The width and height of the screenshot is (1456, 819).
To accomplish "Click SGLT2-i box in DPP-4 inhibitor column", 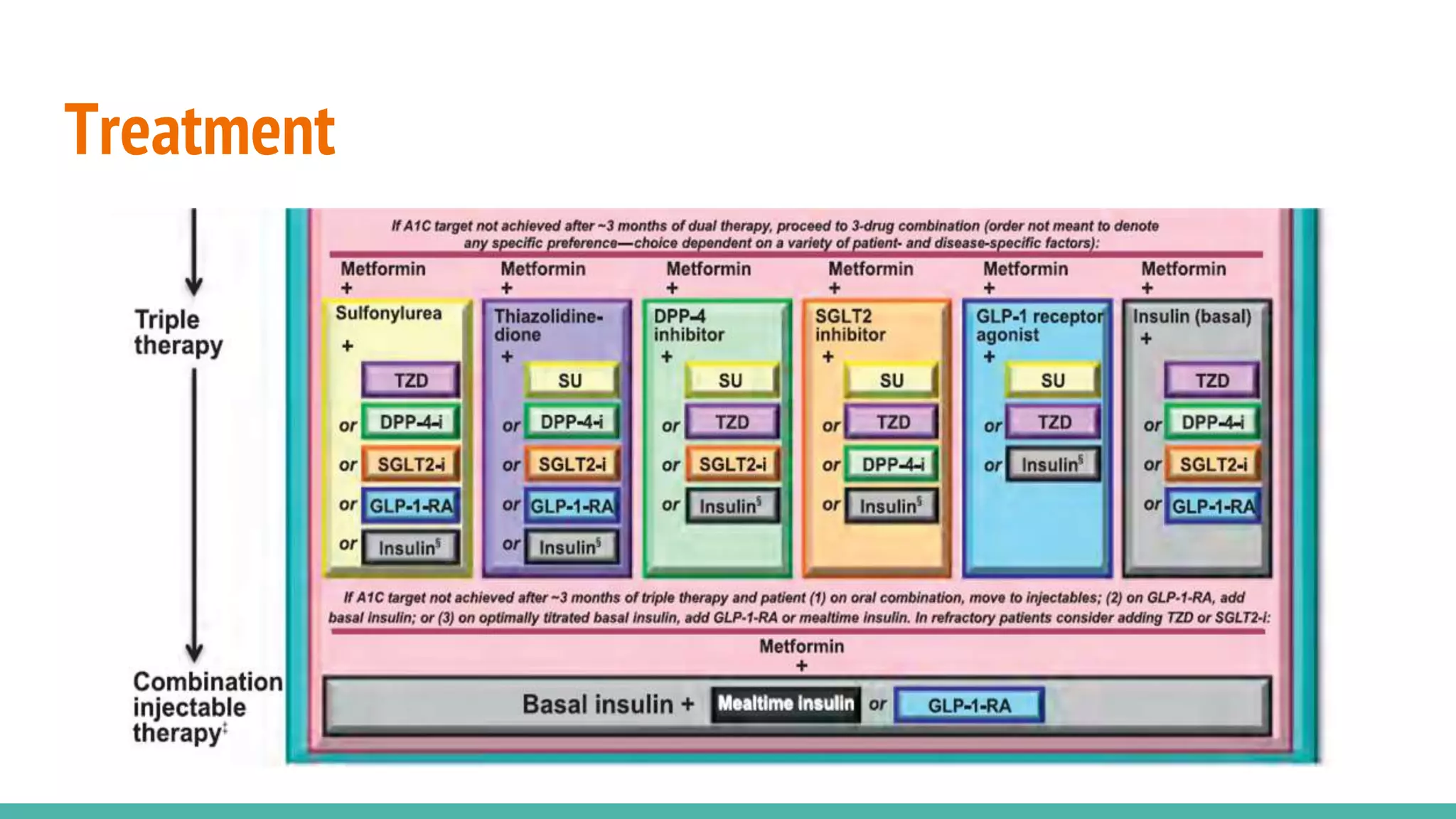I will (732, 464).
